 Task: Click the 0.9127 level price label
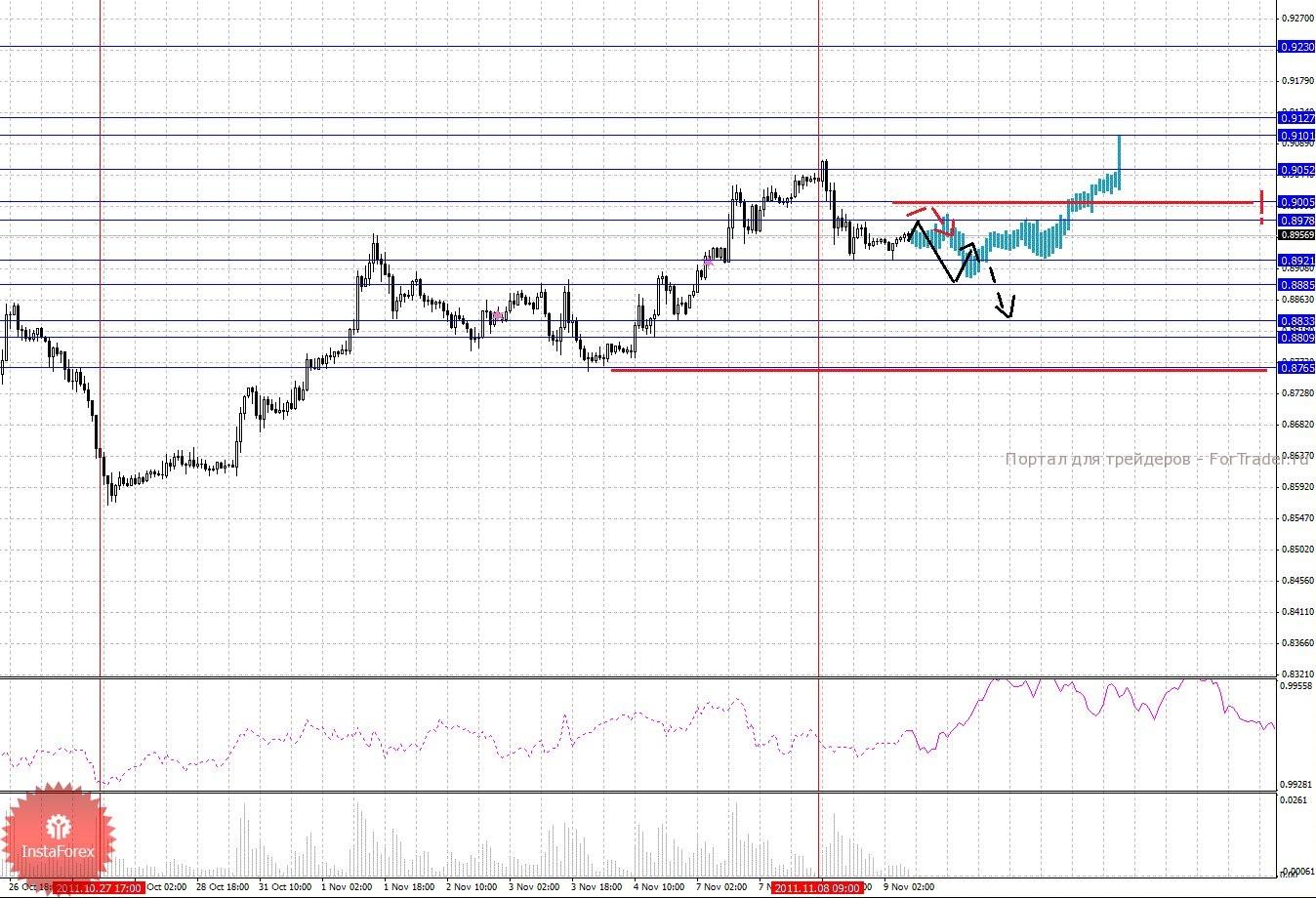(1296, 118)
